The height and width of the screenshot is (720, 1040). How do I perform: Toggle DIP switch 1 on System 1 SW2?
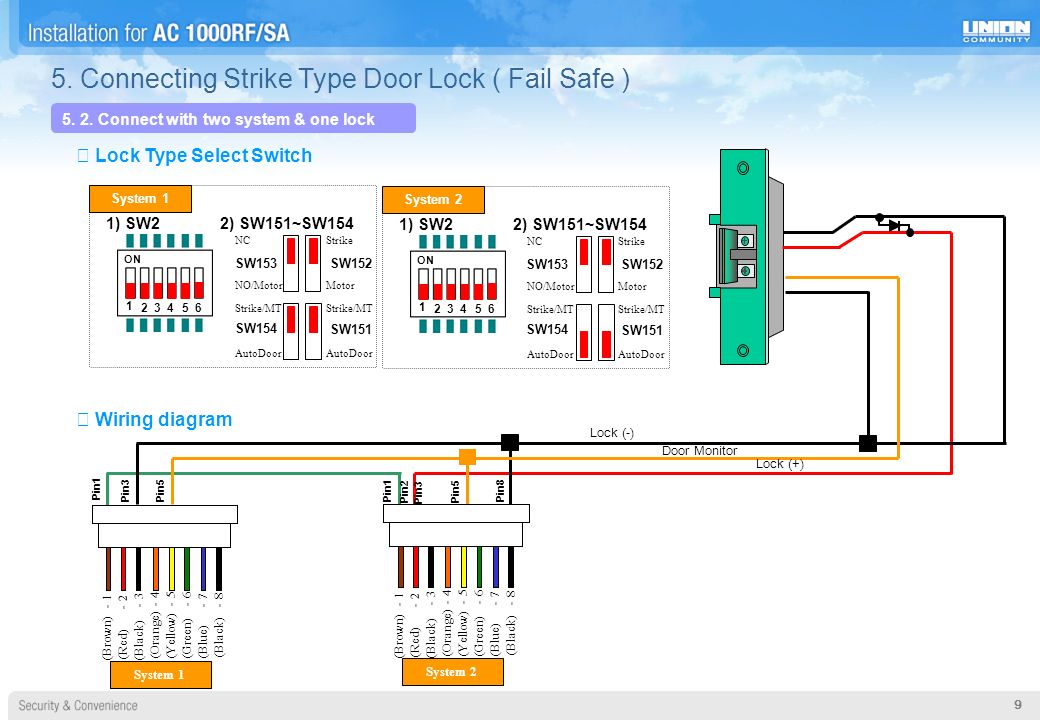131,283
